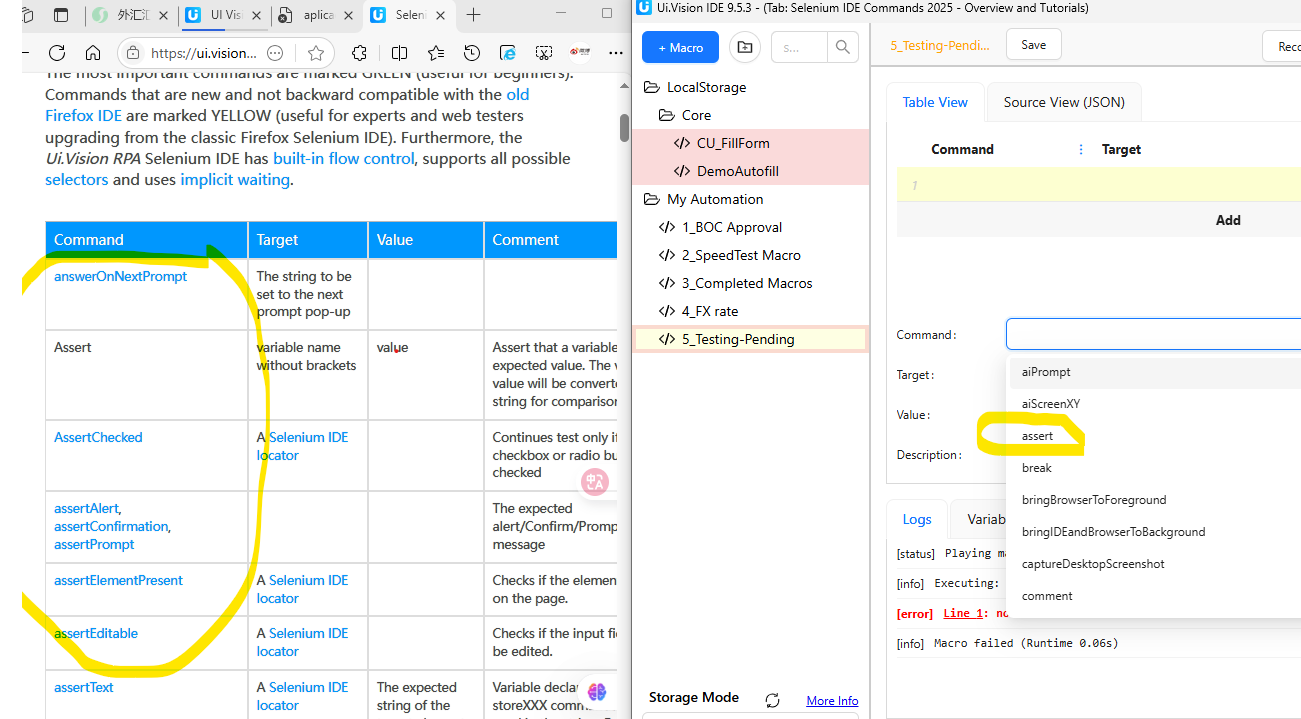
Task: Collapse the My Automation folder
Action: point(652,199)
